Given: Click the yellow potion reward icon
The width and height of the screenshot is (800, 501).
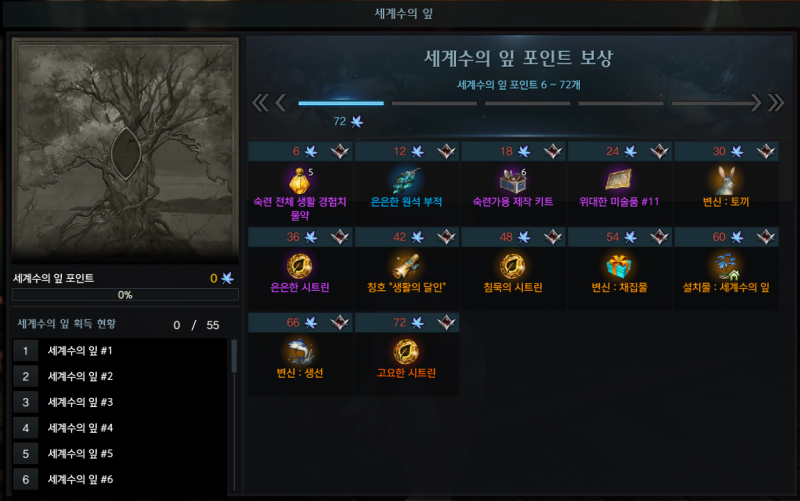Looking at the screenshot, I should point(300,181).
